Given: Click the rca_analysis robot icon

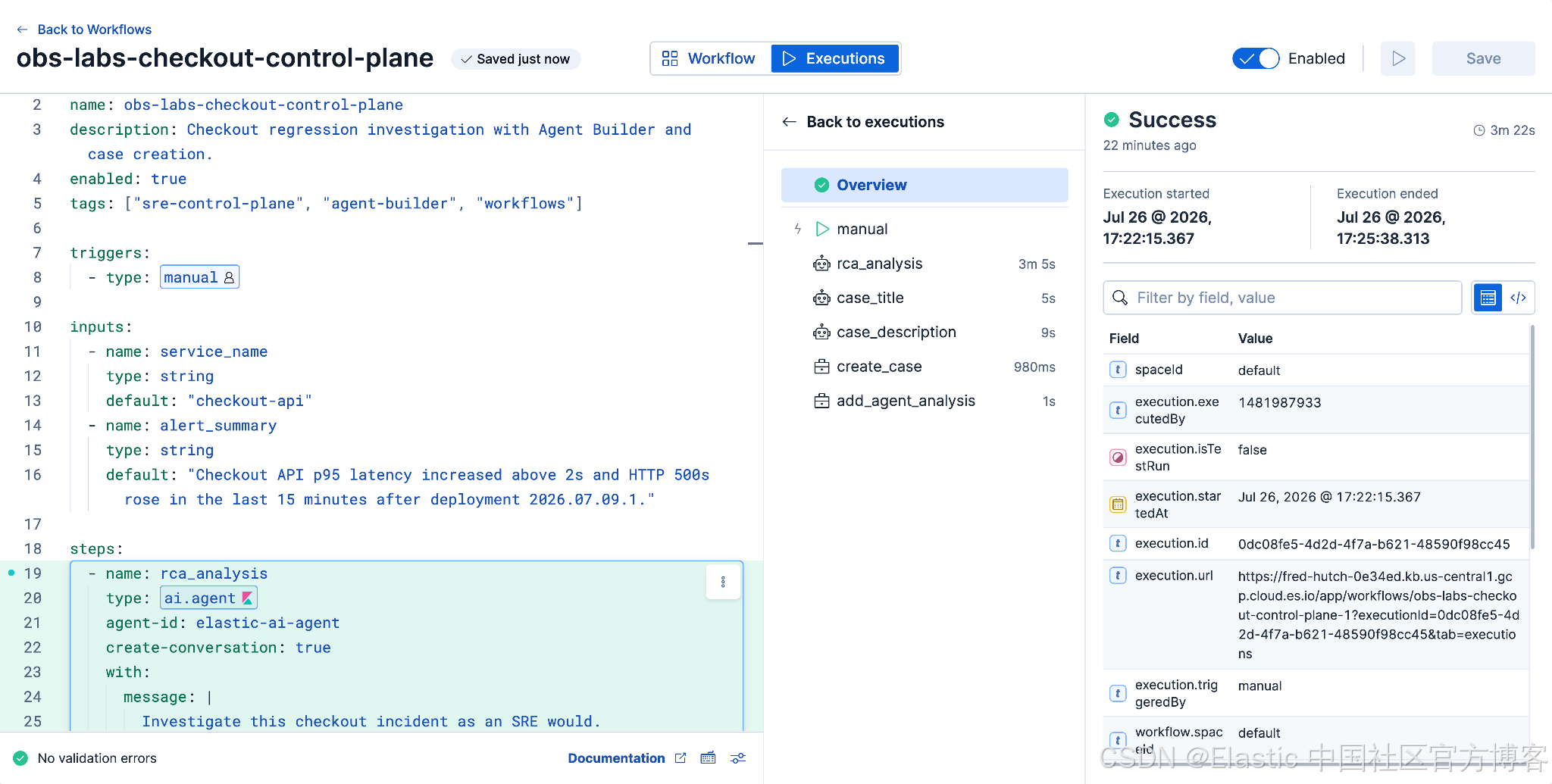Looking at the screenshot, I should 821,264.
